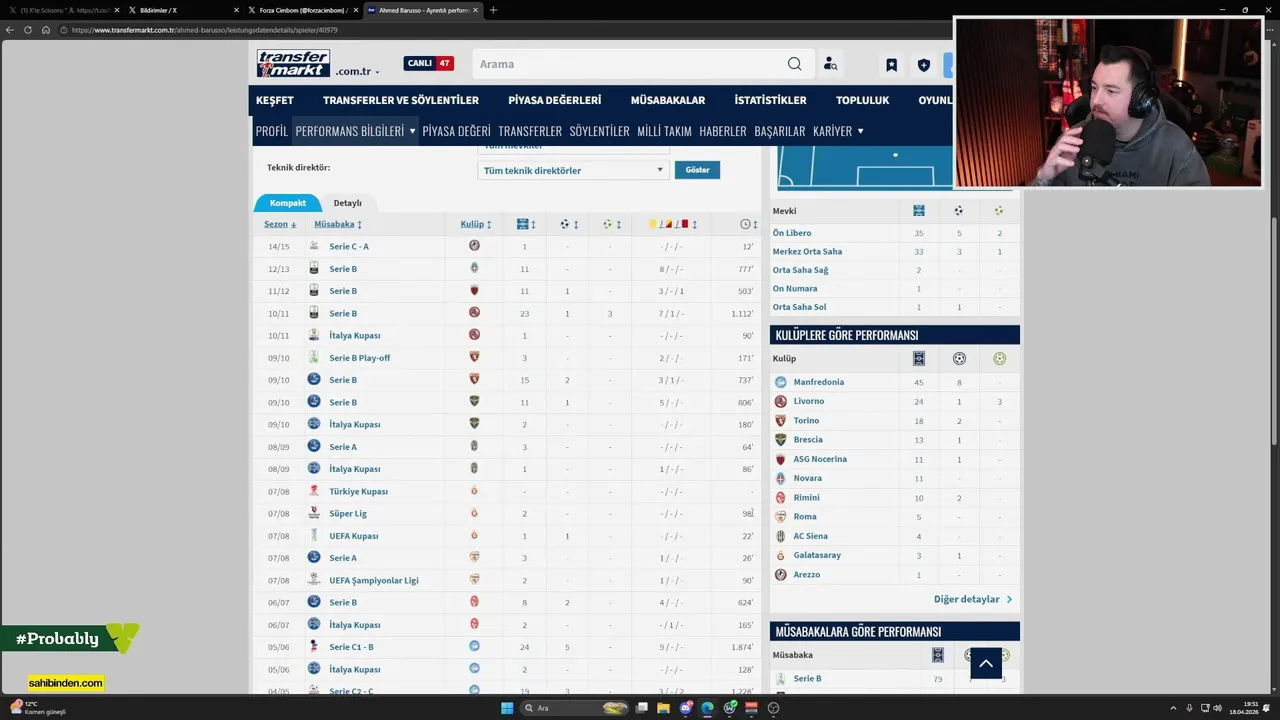Open Süper Lig competition link
The image size is (1280, 720).
(x=348, y=513)
